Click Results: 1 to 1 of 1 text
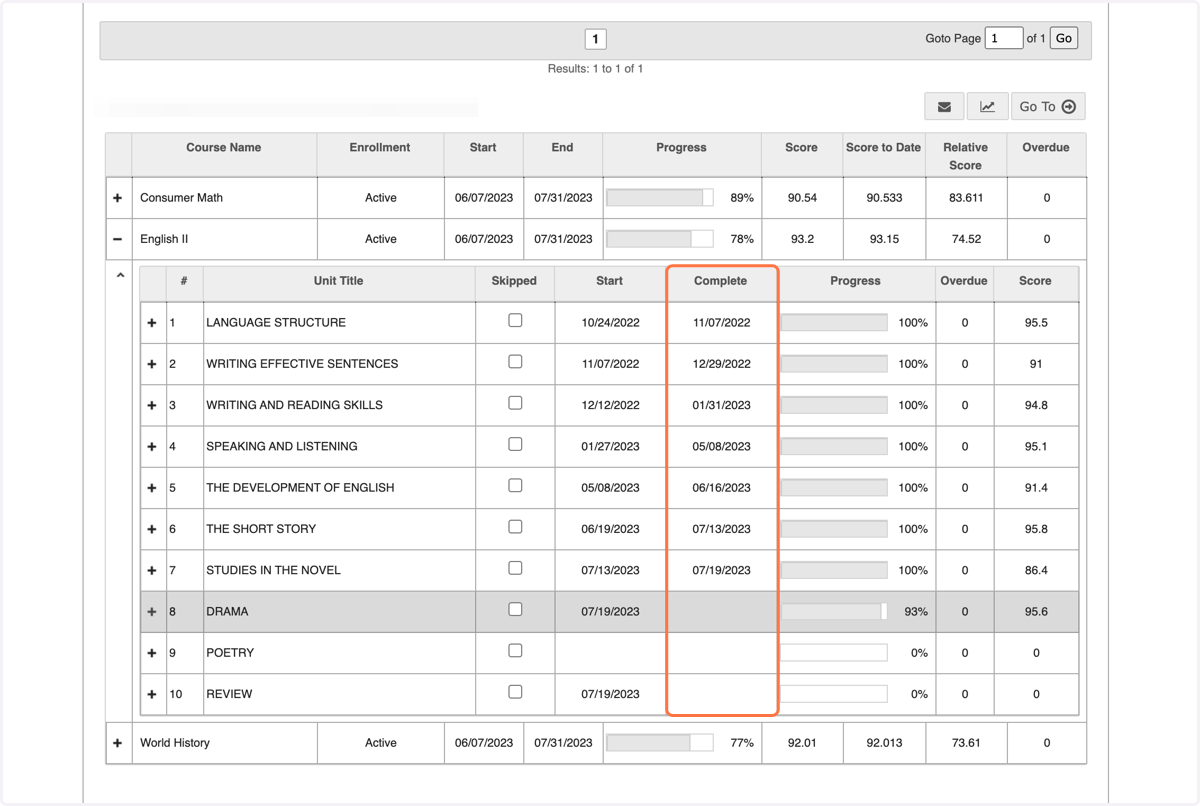1200x806 pixels. [595, 69]
